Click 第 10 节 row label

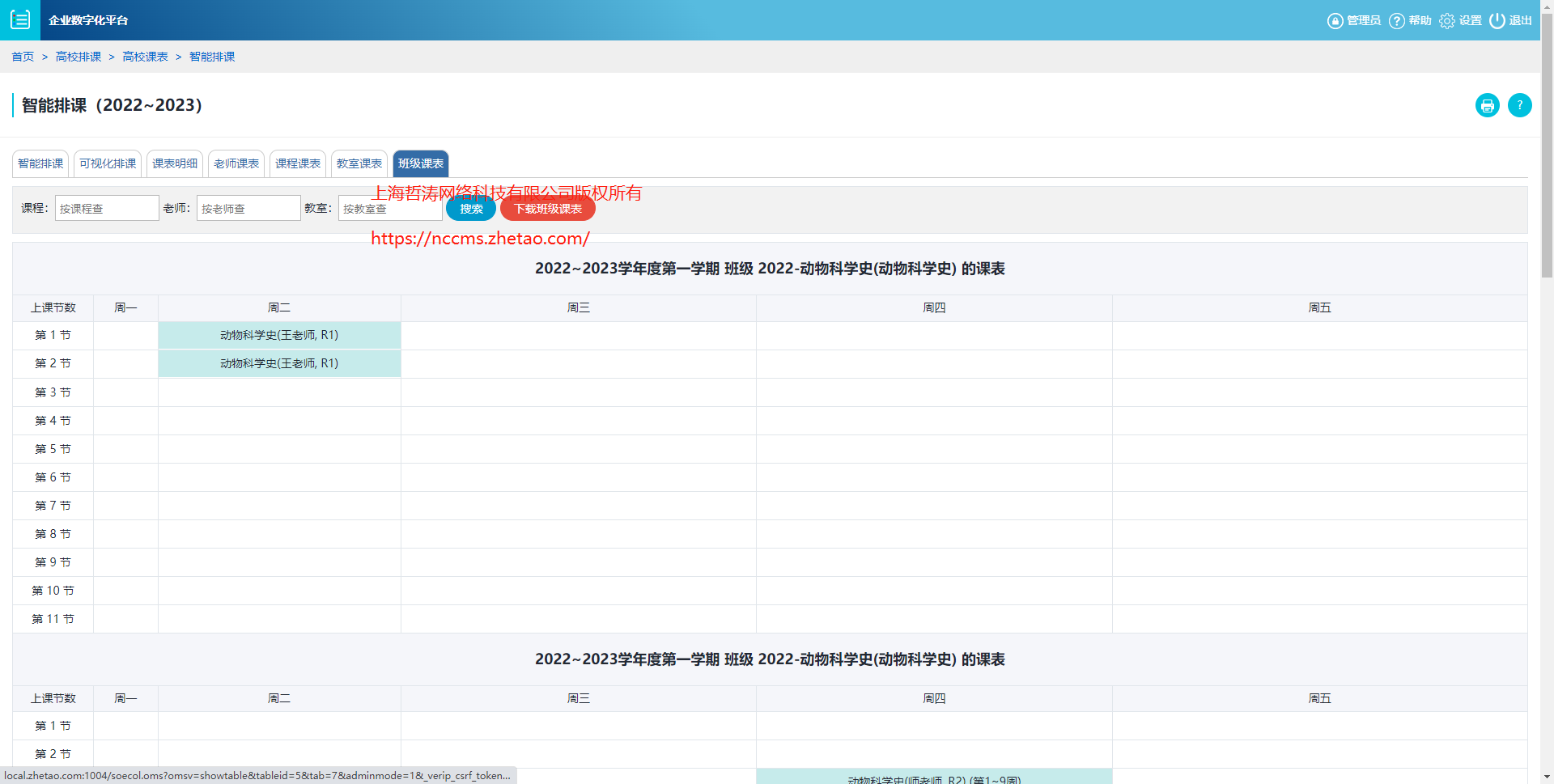coord(53,591)
